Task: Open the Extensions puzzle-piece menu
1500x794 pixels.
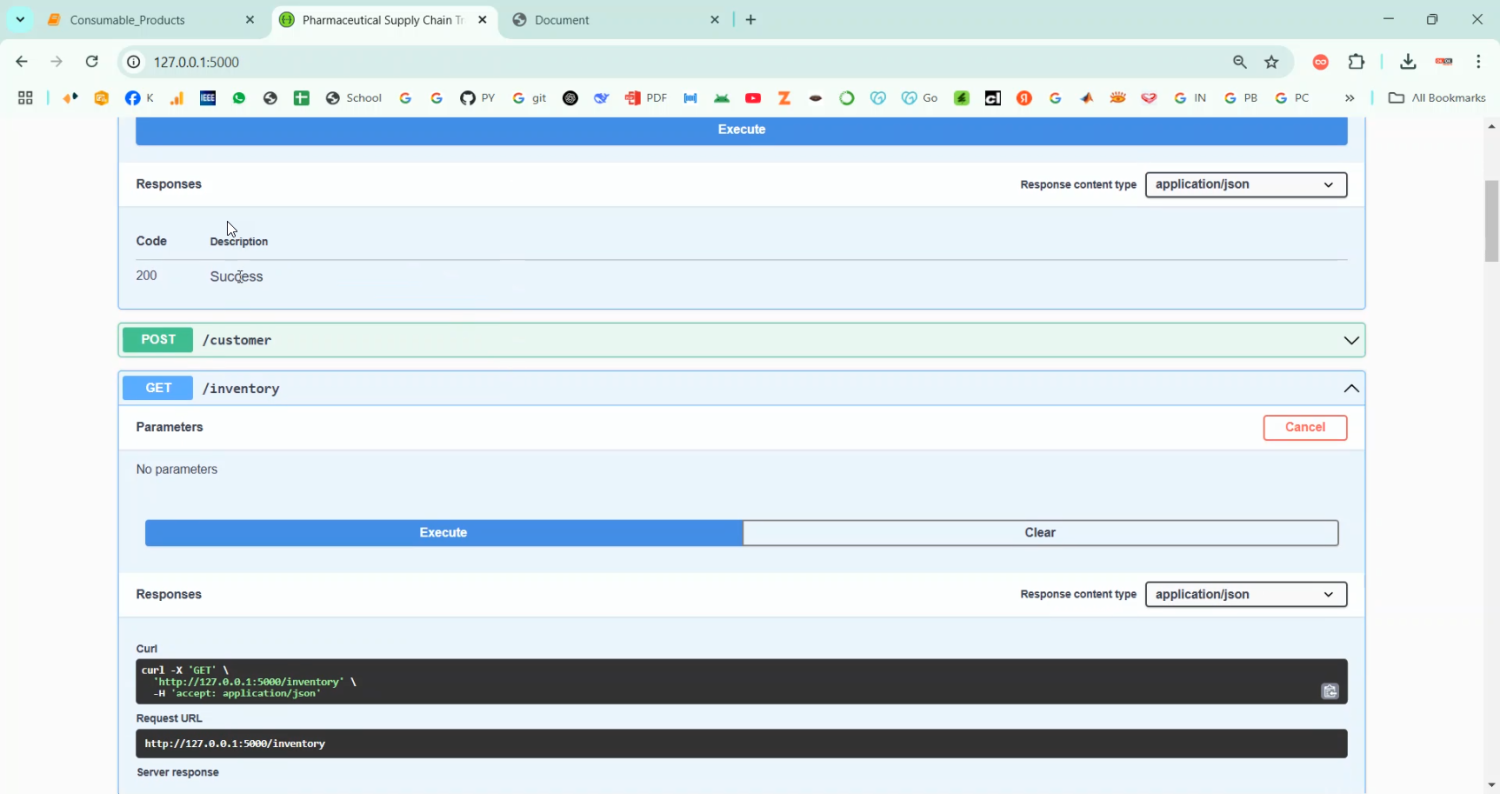Action: (x=1356, y=62)
